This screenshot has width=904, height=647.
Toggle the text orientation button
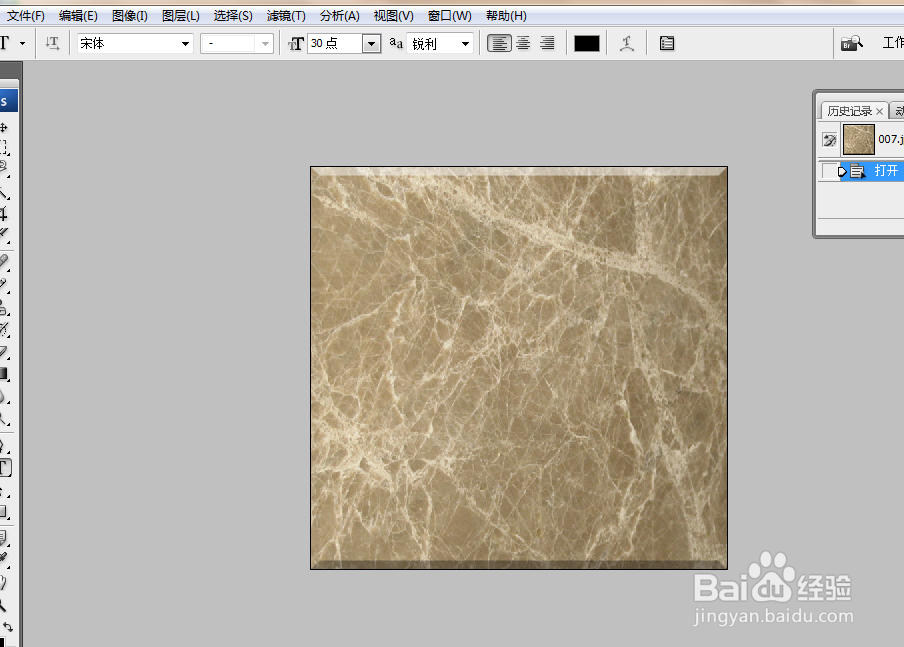[x=52, y=43]
